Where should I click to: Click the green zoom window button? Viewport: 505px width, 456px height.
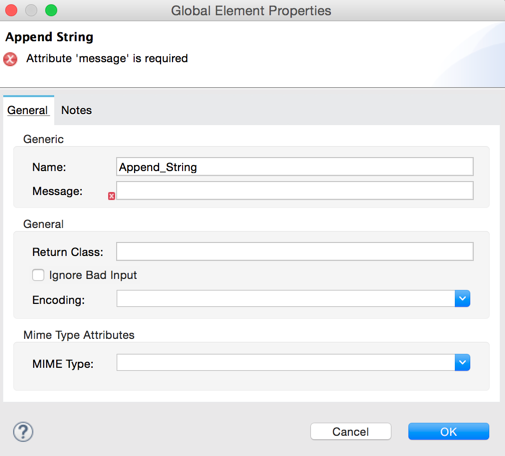point(51,10)
